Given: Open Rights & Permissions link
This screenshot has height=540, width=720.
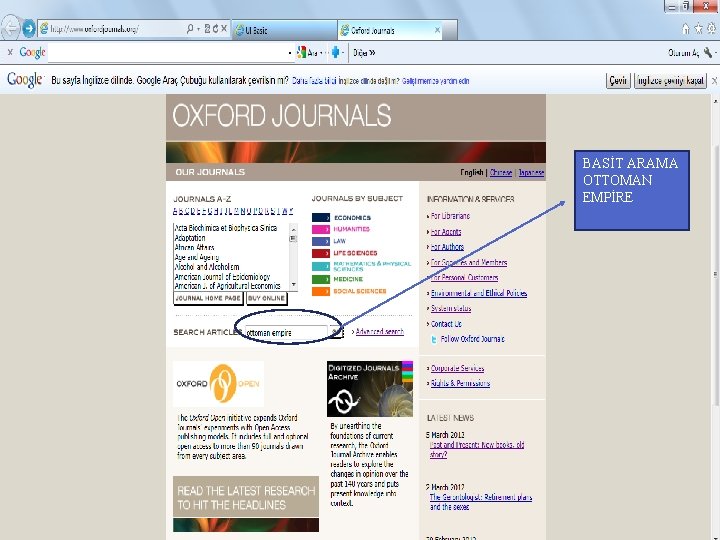Looking at the screenshot, I should tap(460, 383).
